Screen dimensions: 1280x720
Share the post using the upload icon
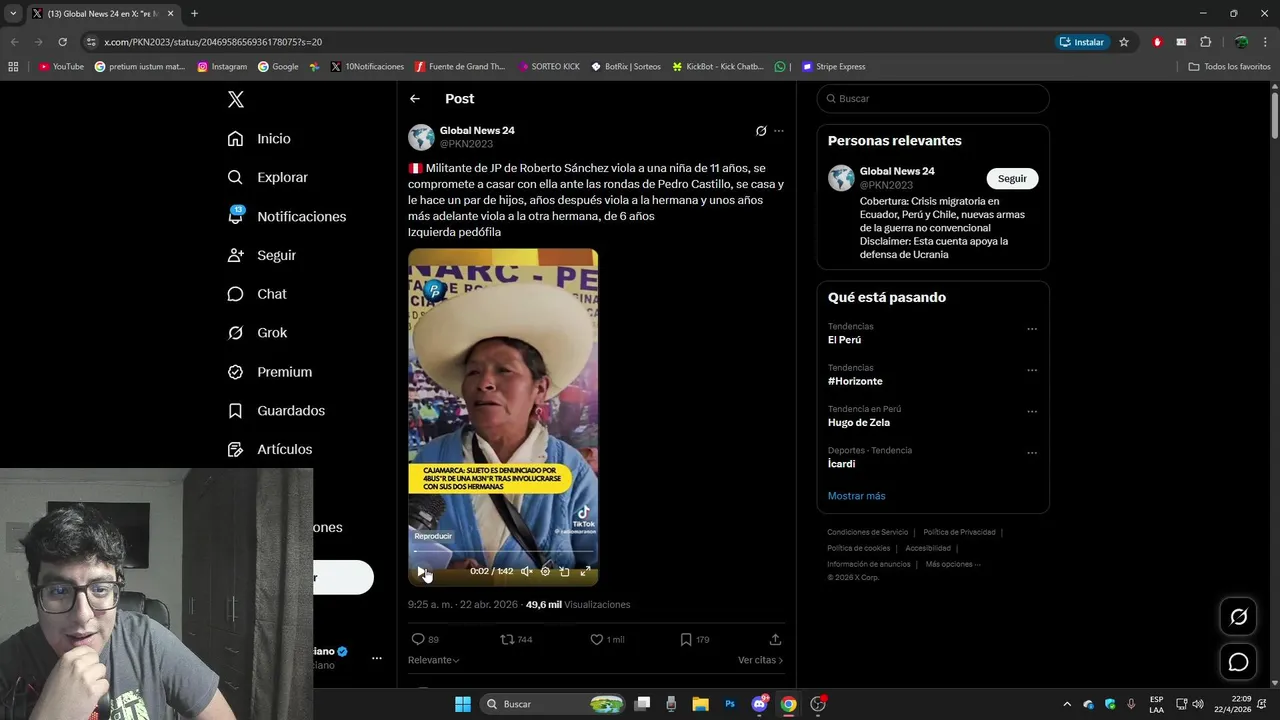pos(775,639)
